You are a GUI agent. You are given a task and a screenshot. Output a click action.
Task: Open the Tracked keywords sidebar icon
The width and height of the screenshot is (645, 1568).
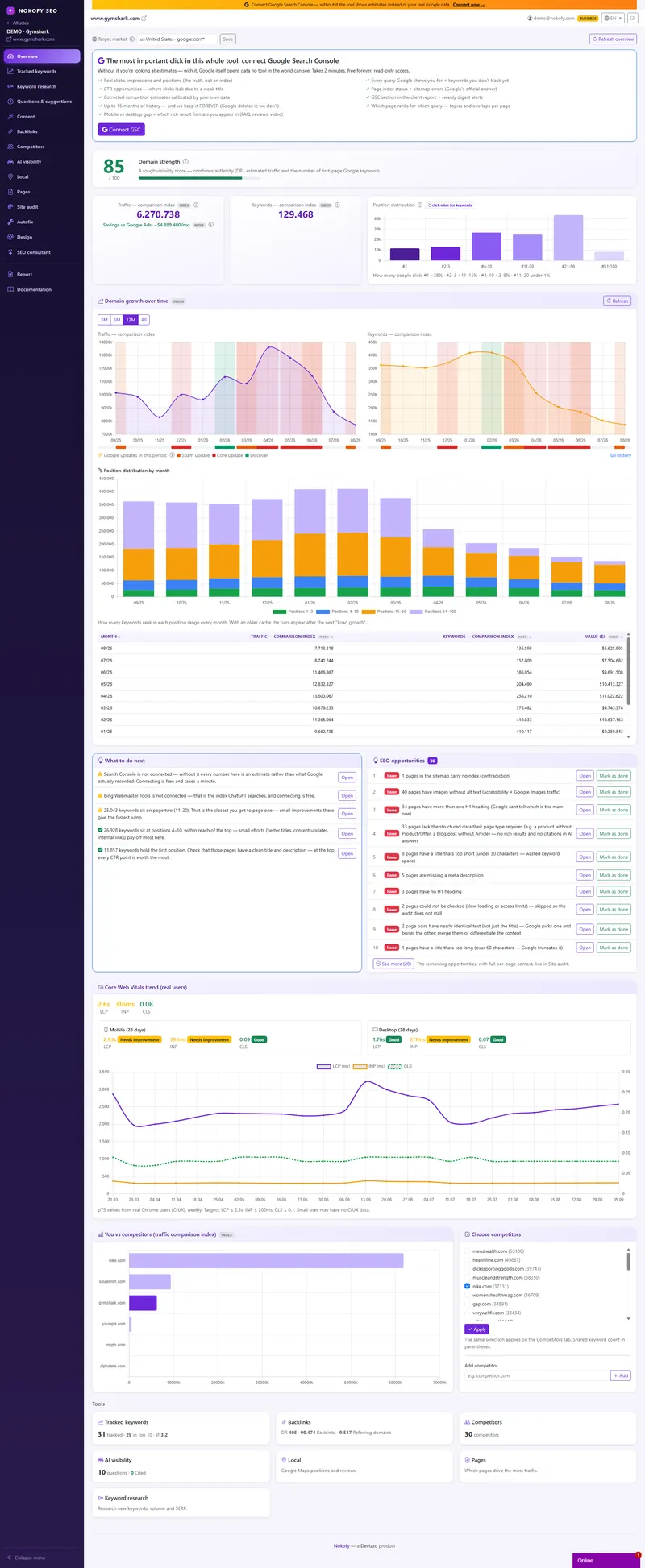[10, 72]
